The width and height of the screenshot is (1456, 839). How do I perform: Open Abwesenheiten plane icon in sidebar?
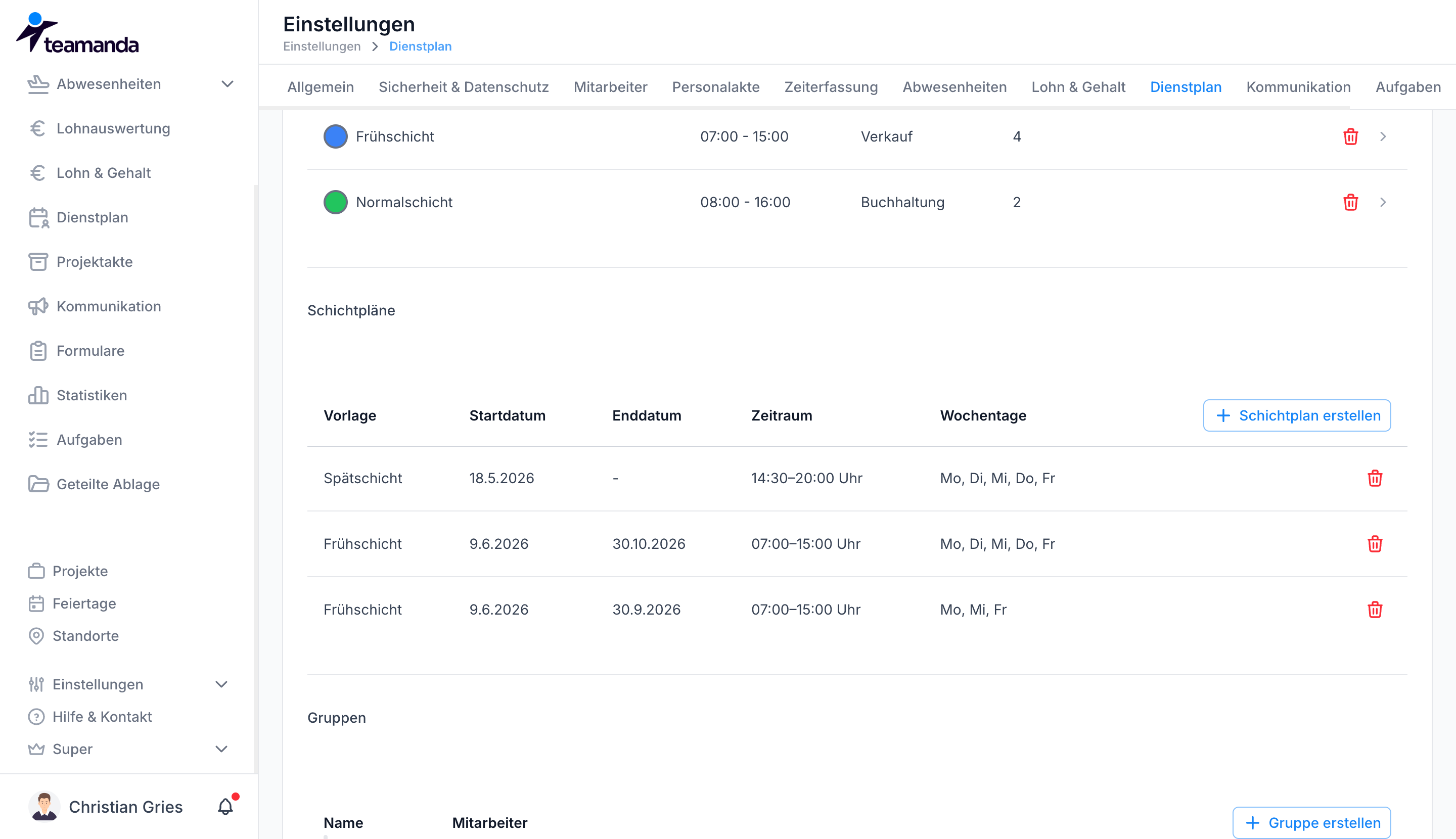pos(38,84)
